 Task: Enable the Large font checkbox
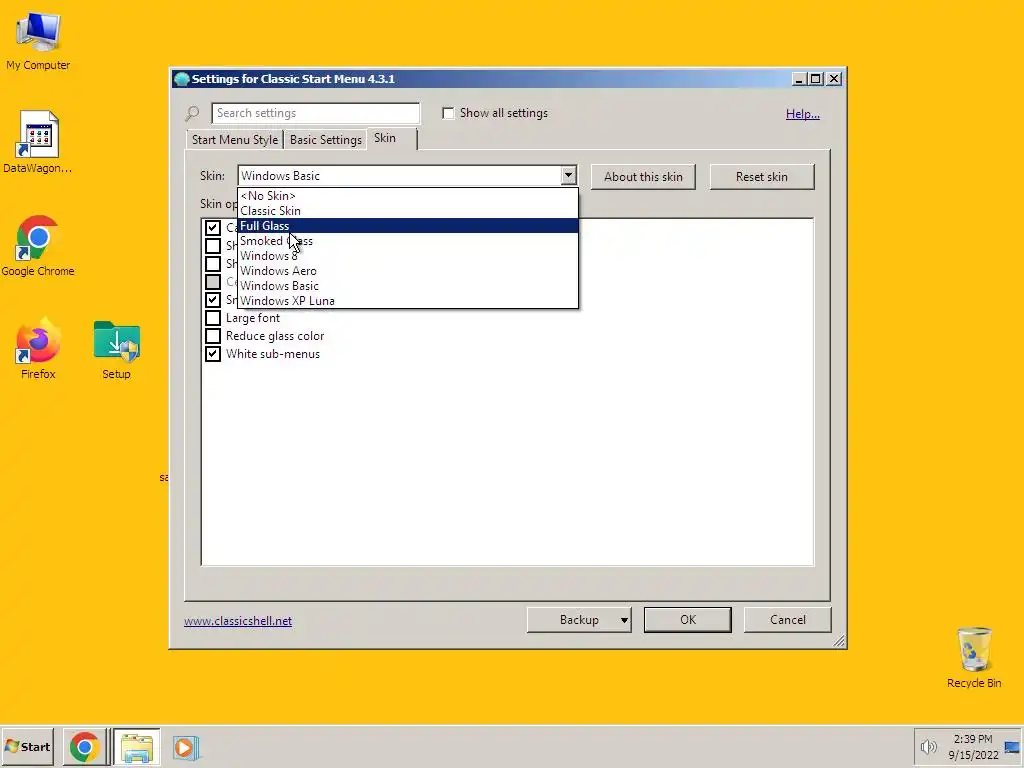tap(213, 318)
